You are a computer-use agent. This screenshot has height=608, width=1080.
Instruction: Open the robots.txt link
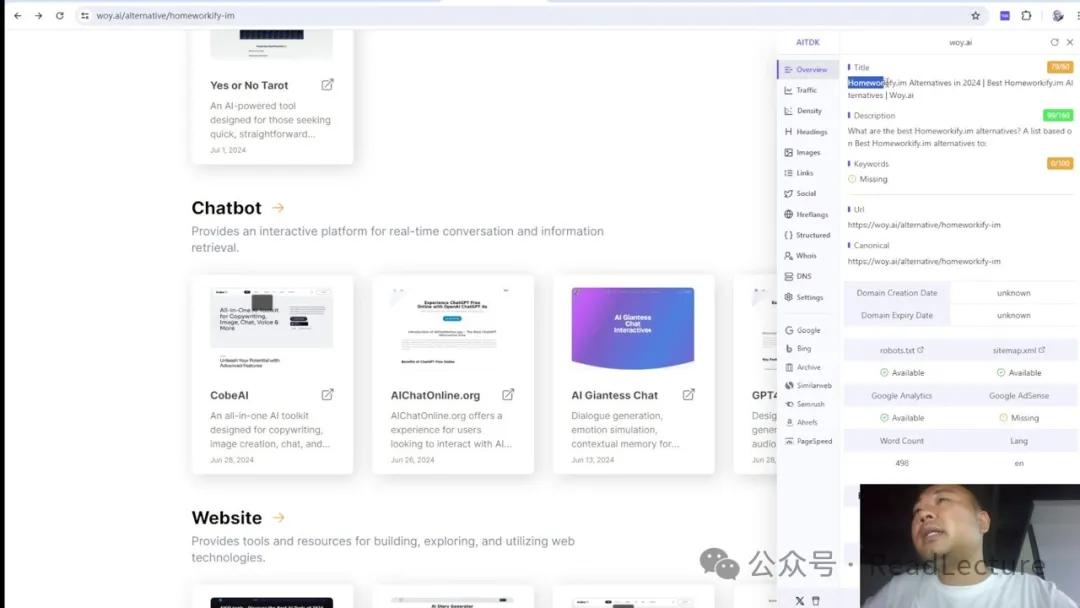(x=900, y=351)
